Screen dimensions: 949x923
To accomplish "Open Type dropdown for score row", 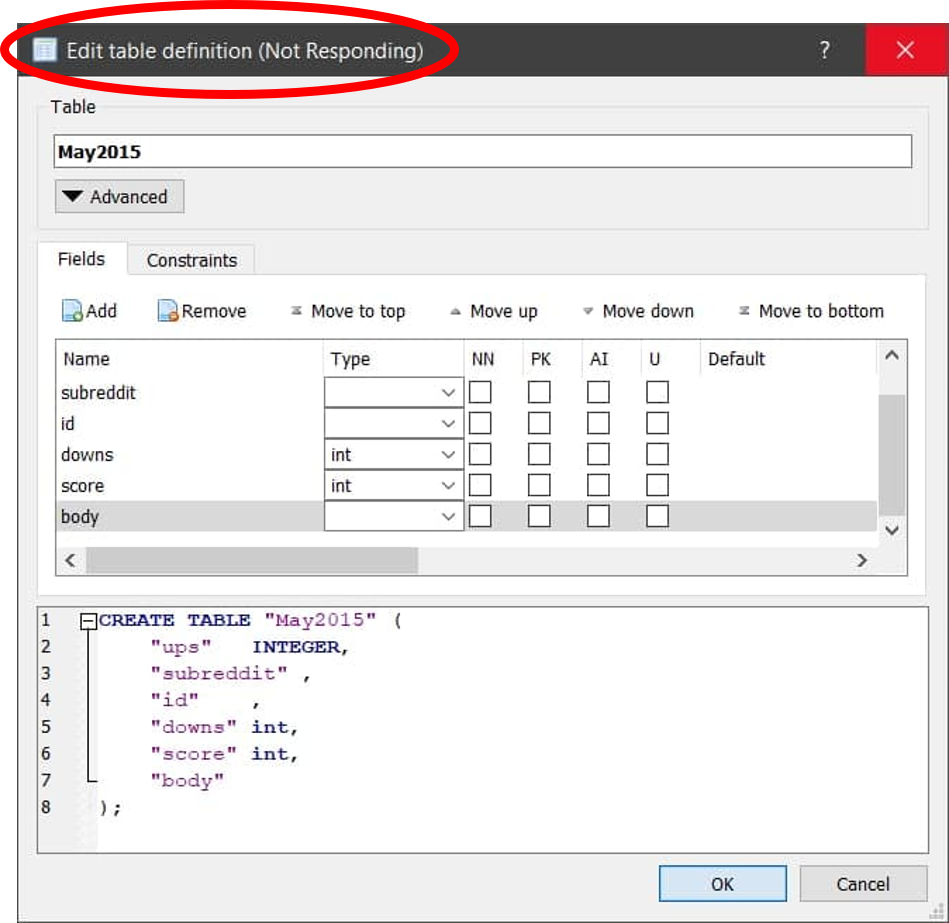I will [394, 485].
